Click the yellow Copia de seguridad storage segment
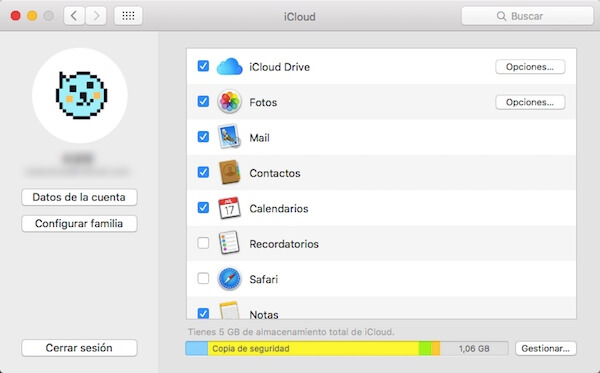The height and width of the screenshot is (373, 600). tap(313, 349)
